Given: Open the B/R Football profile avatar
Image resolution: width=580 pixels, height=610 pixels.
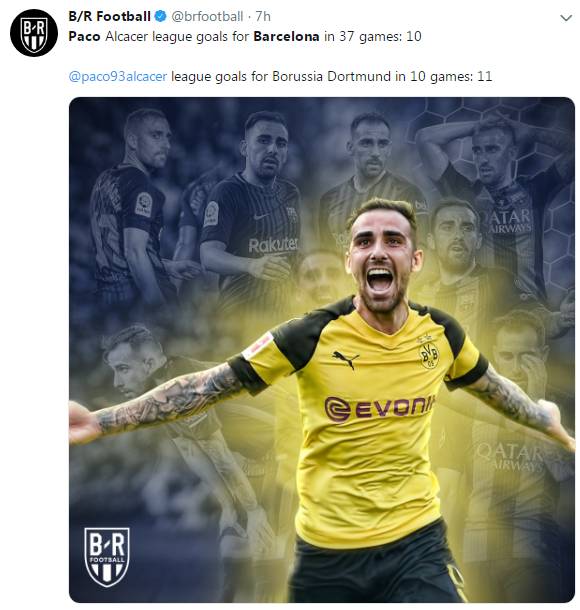Looking at the screenshot, I should (x=34, y=33).
